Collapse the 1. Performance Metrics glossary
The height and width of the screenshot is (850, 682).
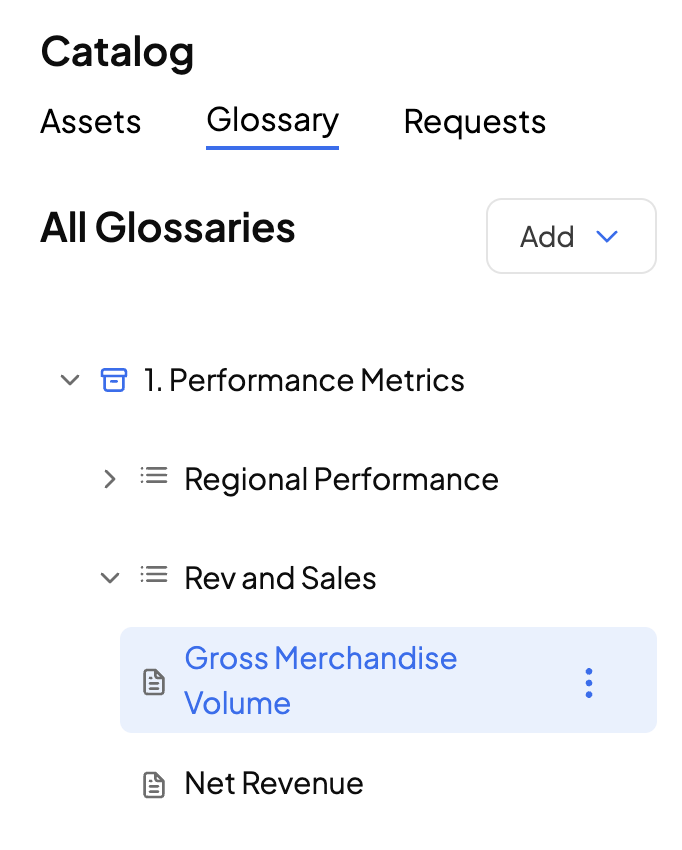pos(70,380)
